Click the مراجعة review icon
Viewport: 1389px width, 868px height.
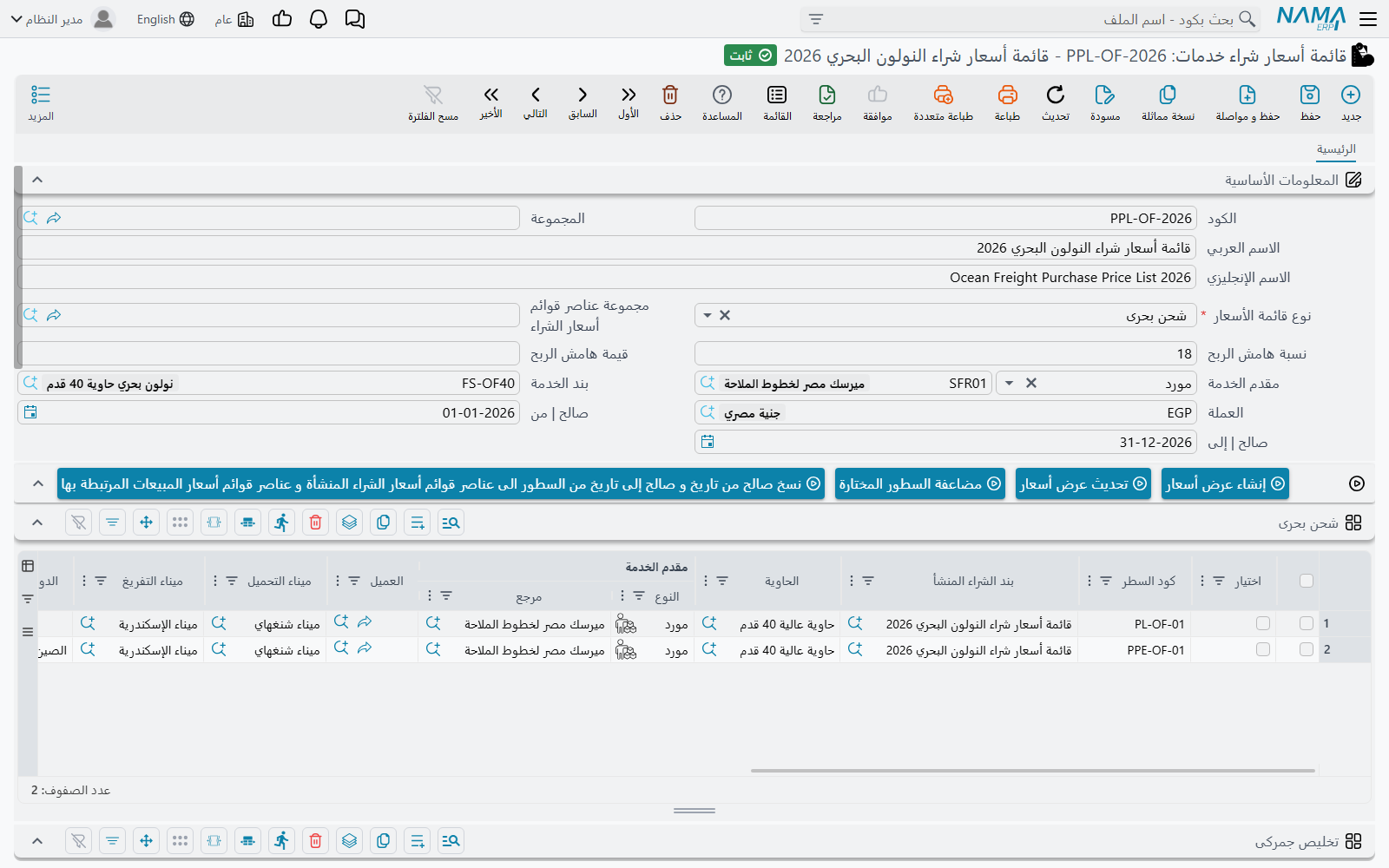827,102
